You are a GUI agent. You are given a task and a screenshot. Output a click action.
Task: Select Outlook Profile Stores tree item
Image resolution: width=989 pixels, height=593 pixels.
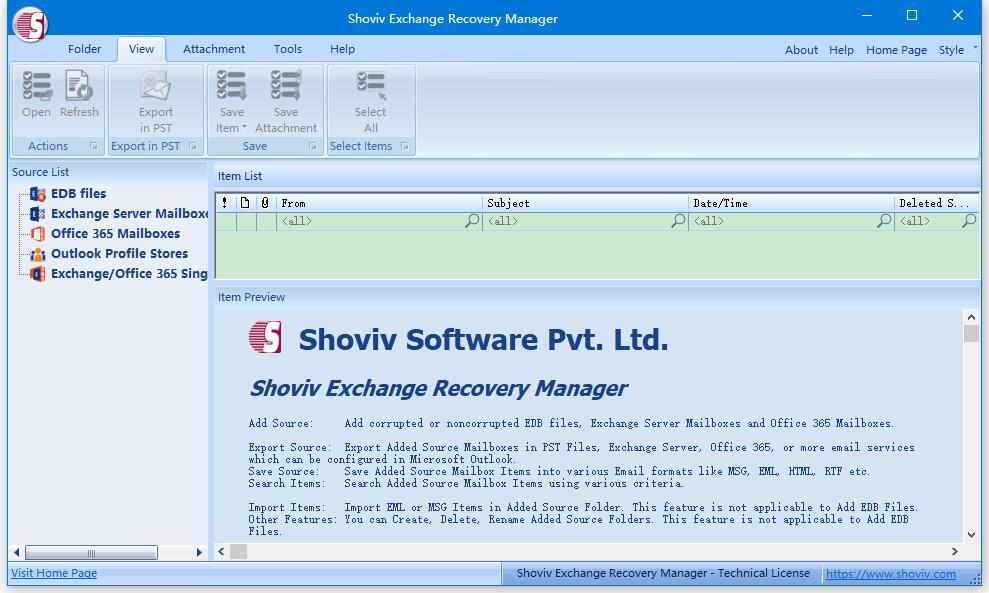pyautogui.click(x=120, y=254)
